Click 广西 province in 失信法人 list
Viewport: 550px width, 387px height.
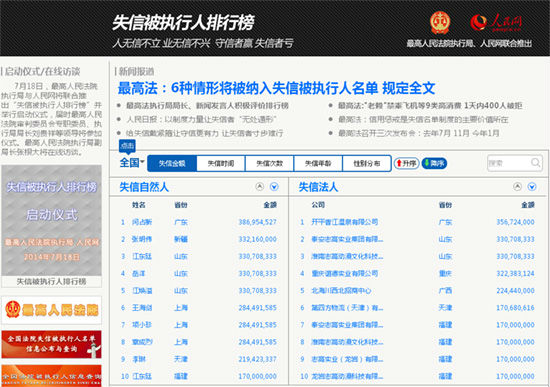[x=445, y=291]
